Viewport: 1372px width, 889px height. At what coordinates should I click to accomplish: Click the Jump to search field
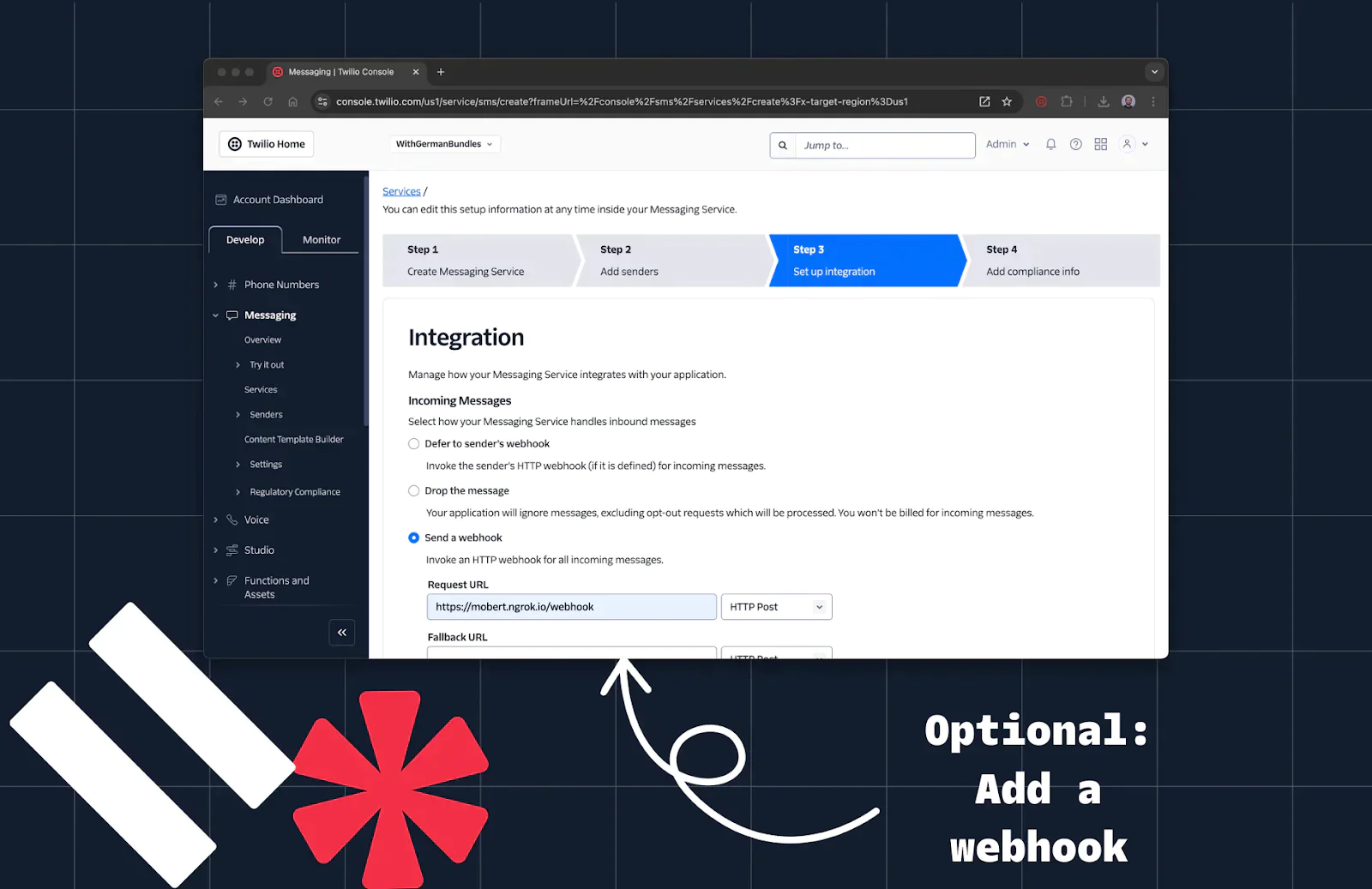[885, 145]
